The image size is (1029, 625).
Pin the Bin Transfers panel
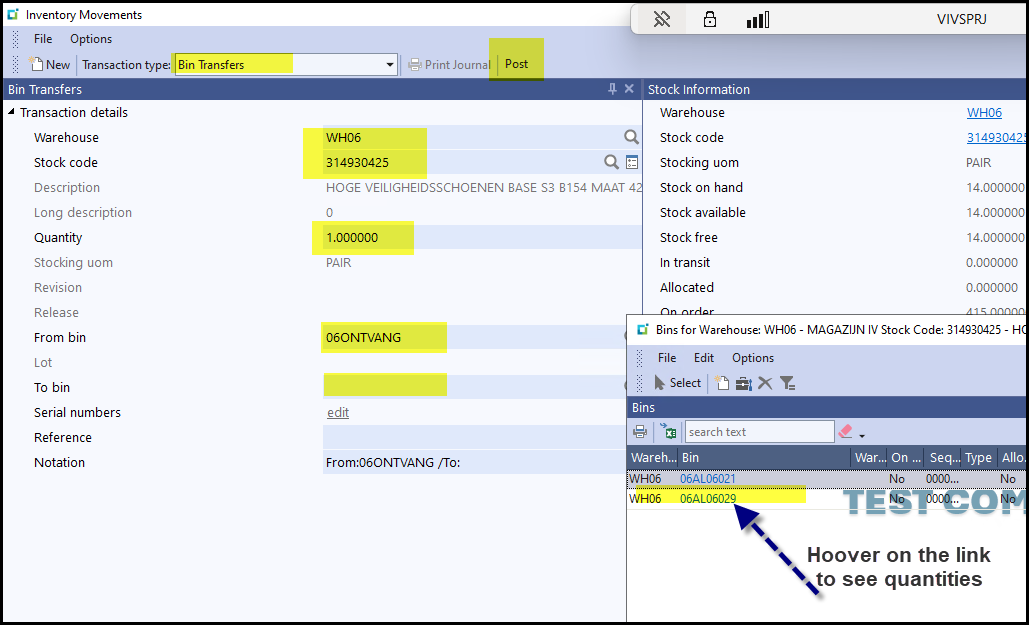(612, 89)
